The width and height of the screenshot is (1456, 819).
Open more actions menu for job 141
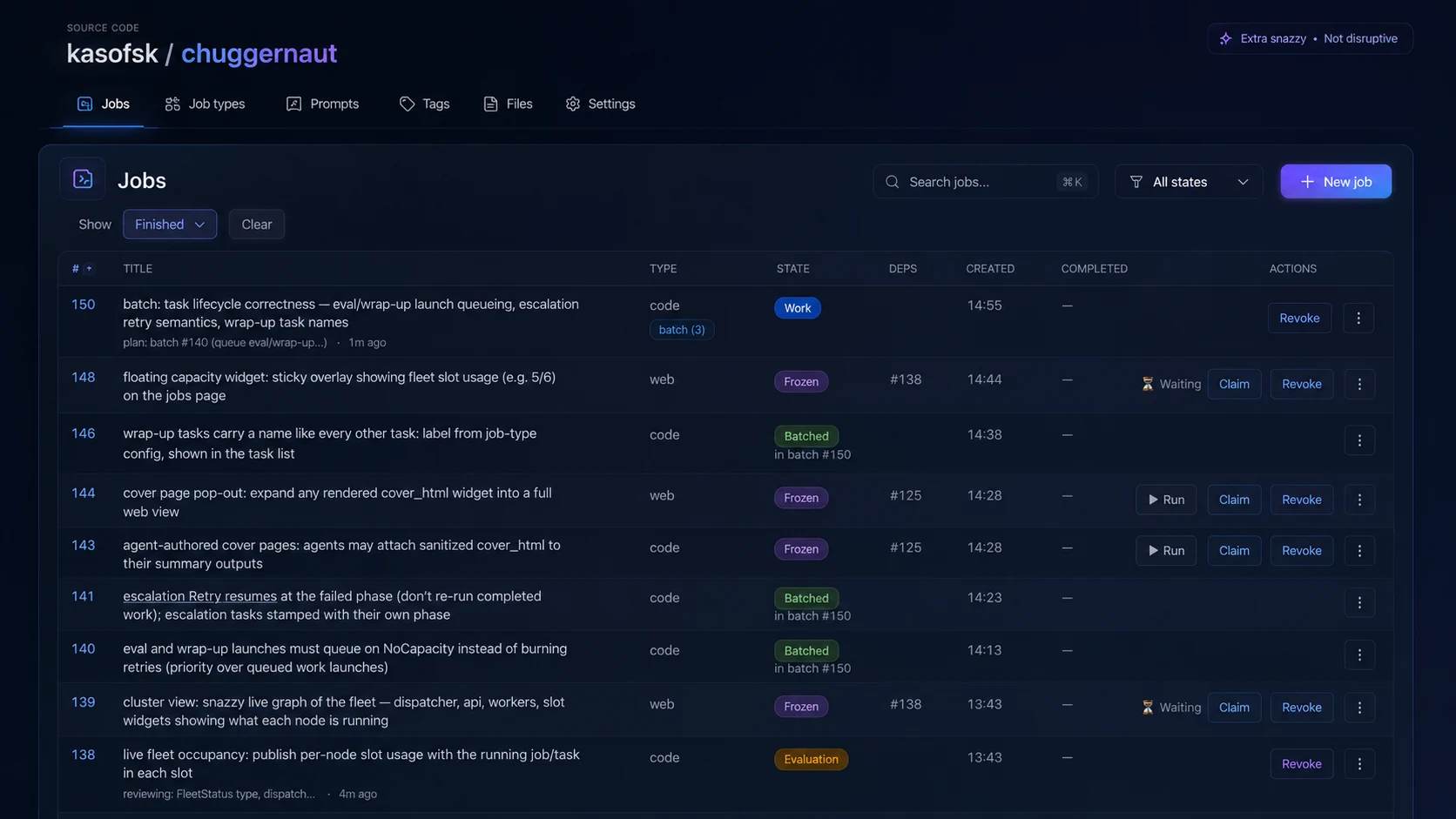1359,602
